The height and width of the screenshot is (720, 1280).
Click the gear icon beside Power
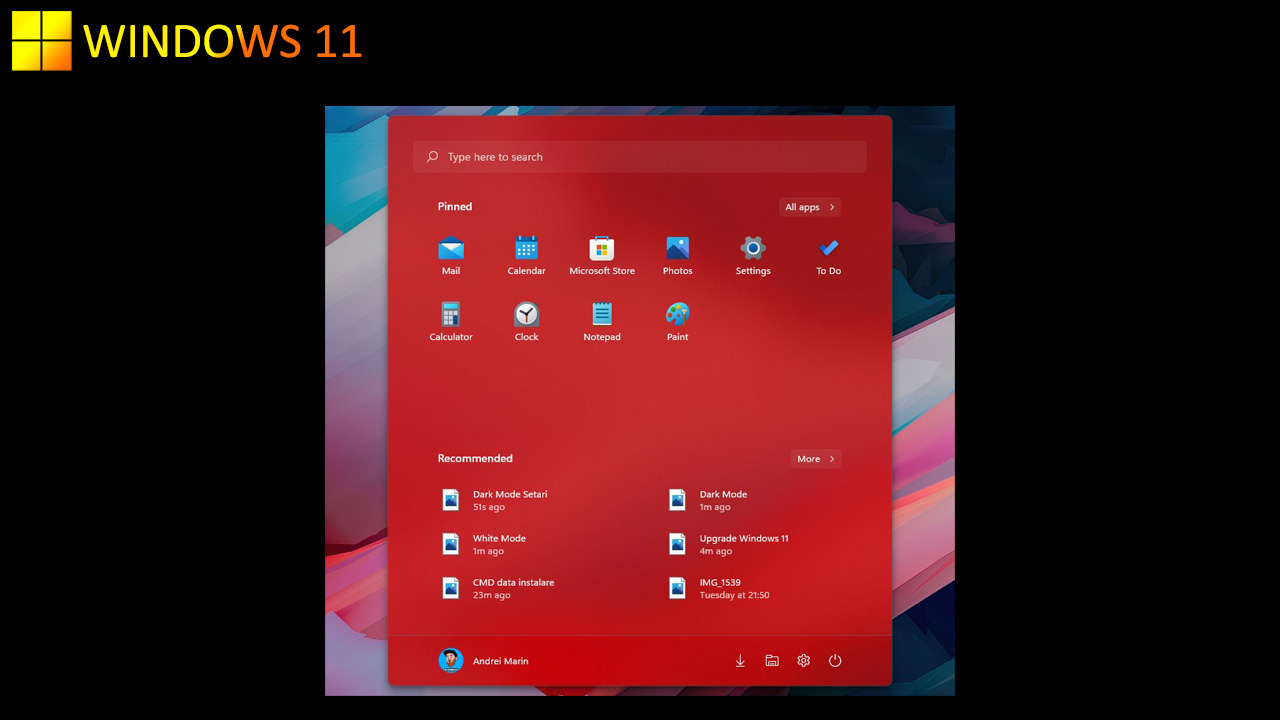tap(804, 661)
